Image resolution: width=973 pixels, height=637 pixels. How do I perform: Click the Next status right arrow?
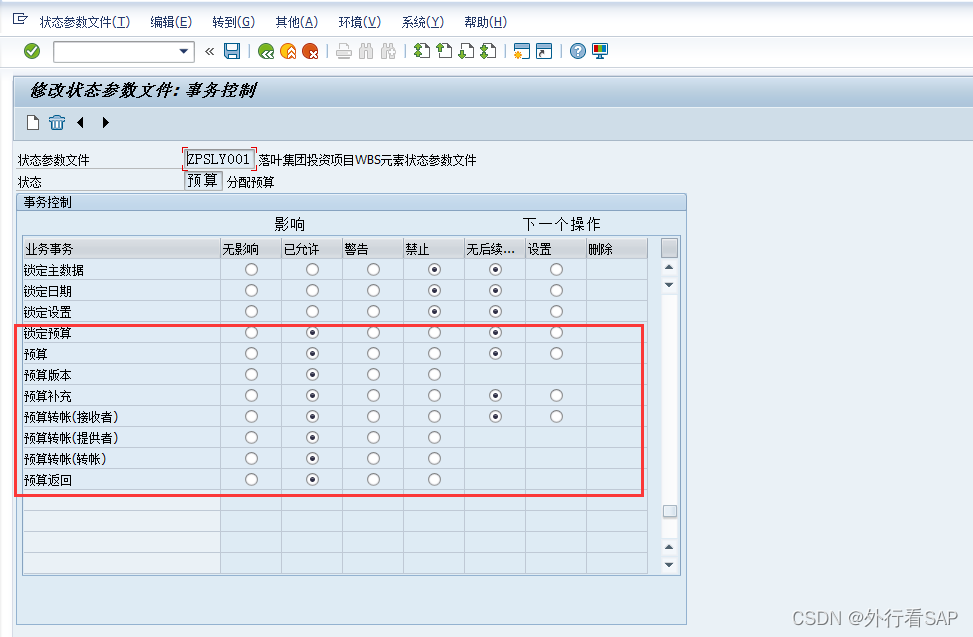pyautogui.click(x=105, y=122)
